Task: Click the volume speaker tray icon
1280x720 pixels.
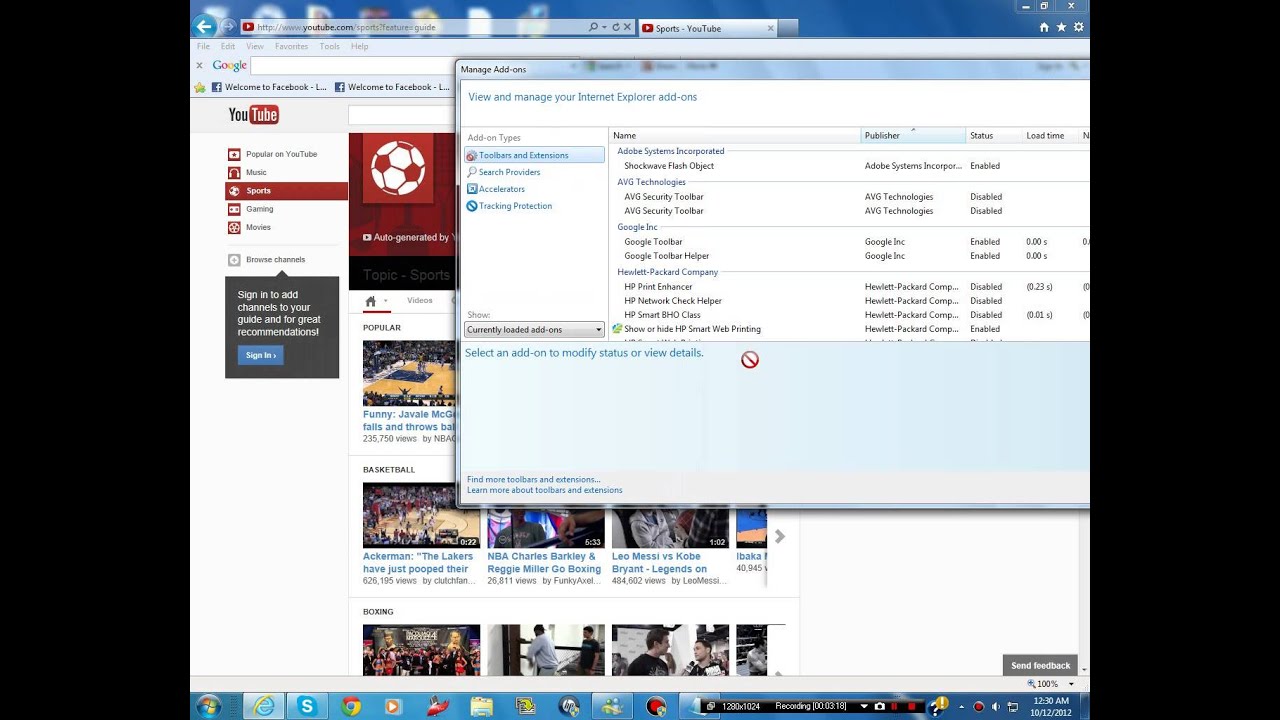Action: 996,706
